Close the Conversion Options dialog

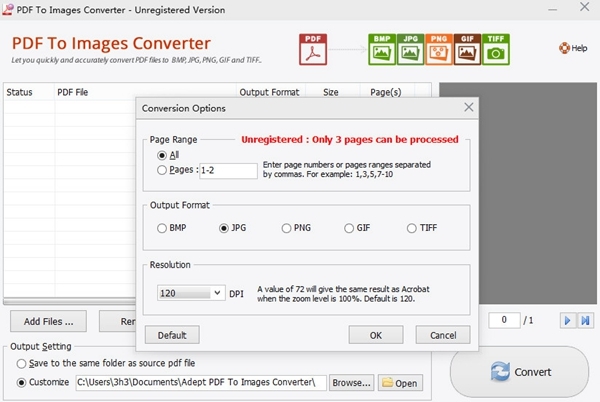coord(469,107)
